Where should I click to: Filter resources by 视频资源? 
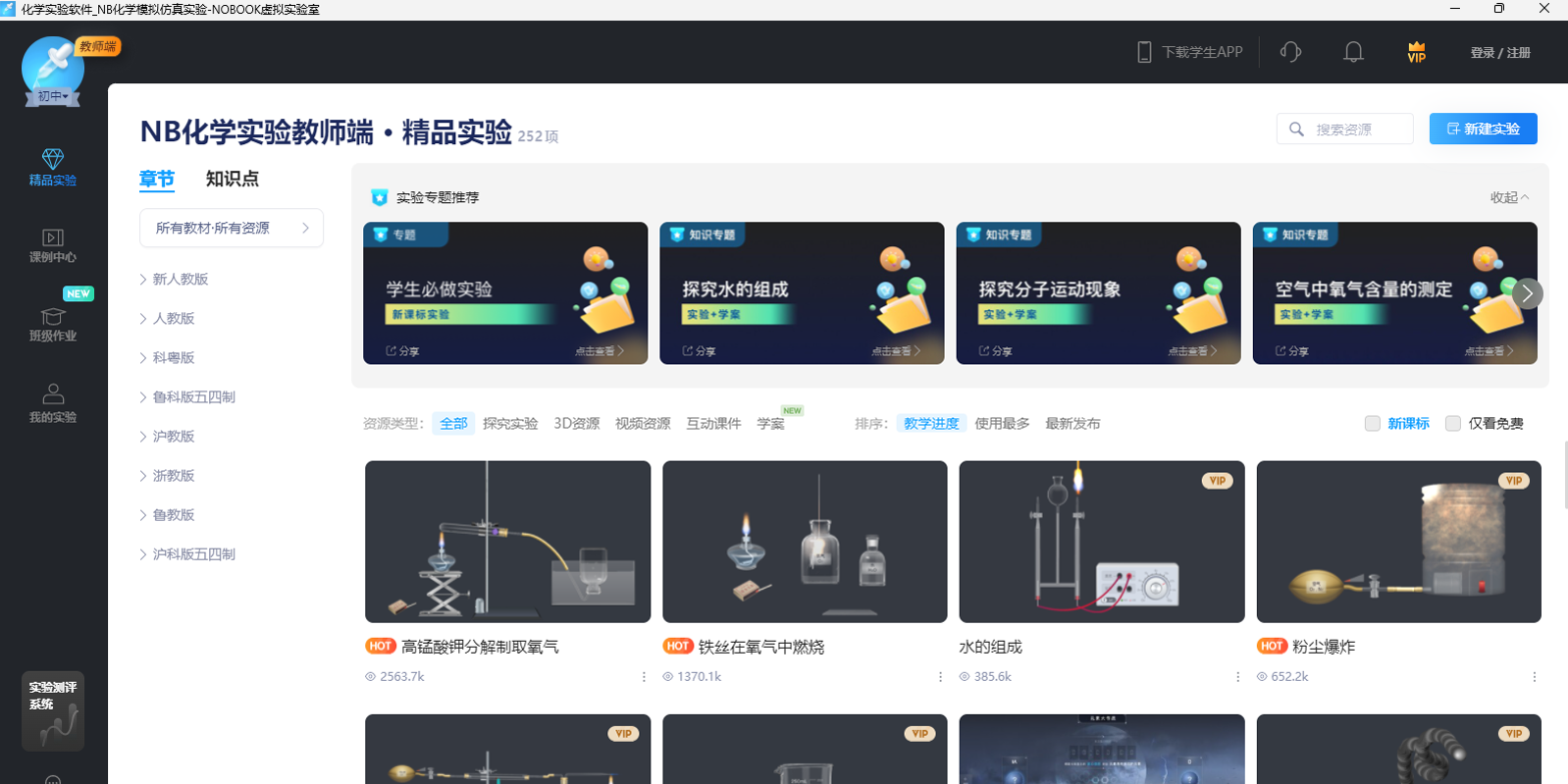(x=643, y=423)
